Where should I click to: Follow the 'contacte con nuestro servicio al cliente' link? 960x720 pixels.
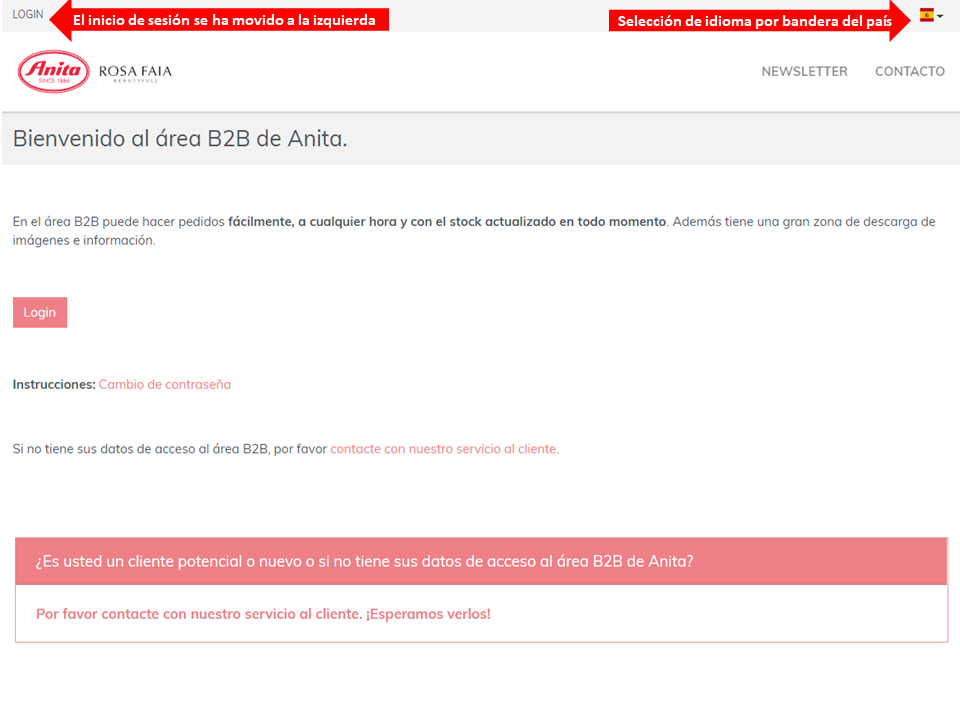coord(444,449)
